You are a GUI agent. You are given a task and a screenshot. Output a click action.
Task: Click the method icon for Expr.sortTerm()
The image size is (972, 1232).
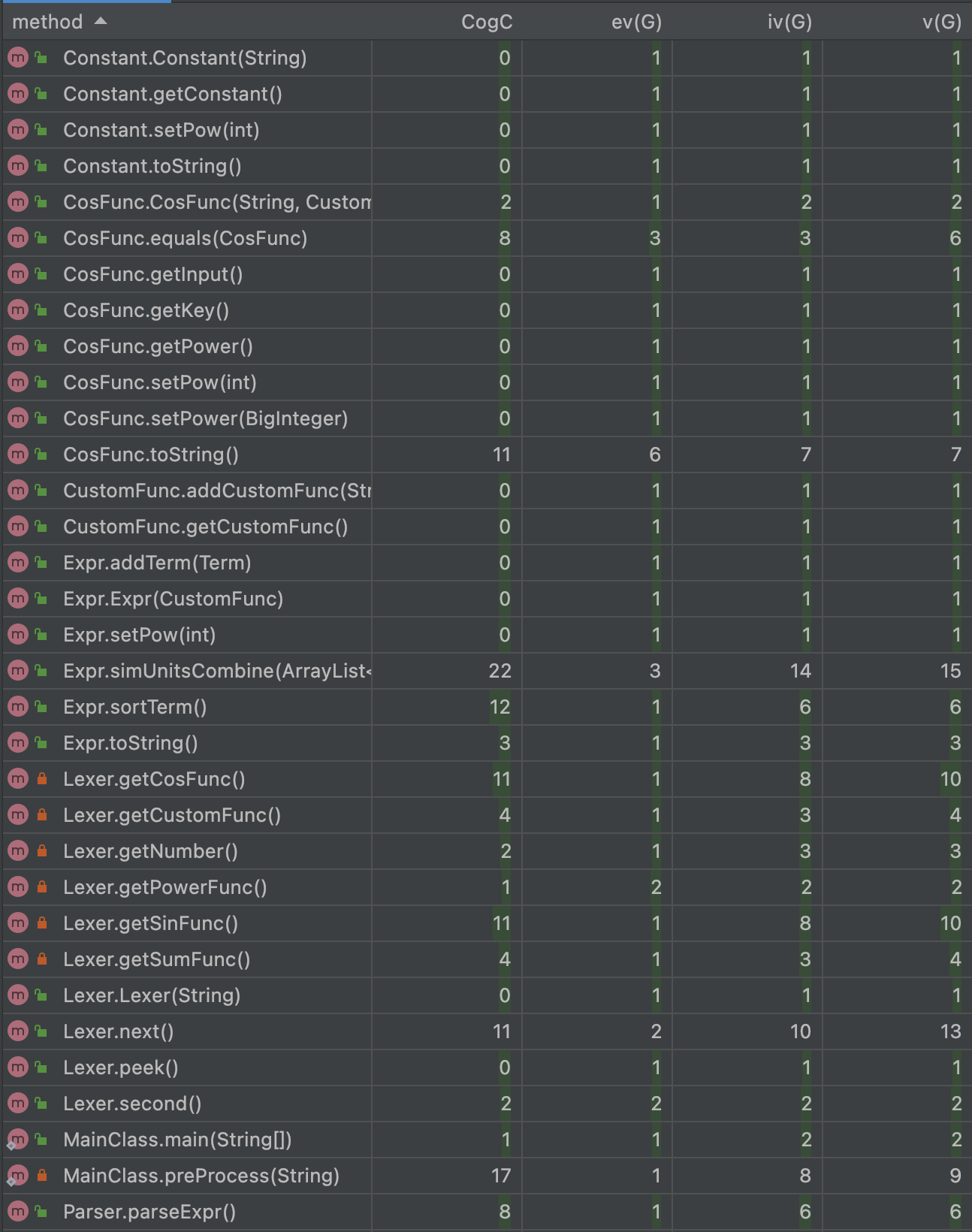click(18, 707)
